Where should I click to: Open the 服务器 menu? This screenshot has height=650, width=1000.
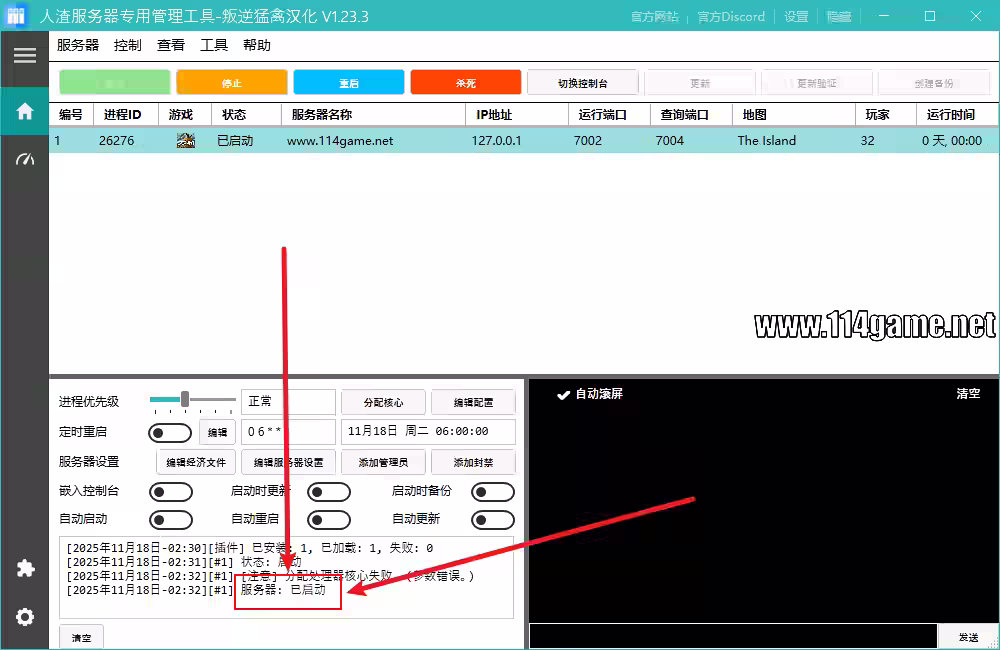coord(77,45)
